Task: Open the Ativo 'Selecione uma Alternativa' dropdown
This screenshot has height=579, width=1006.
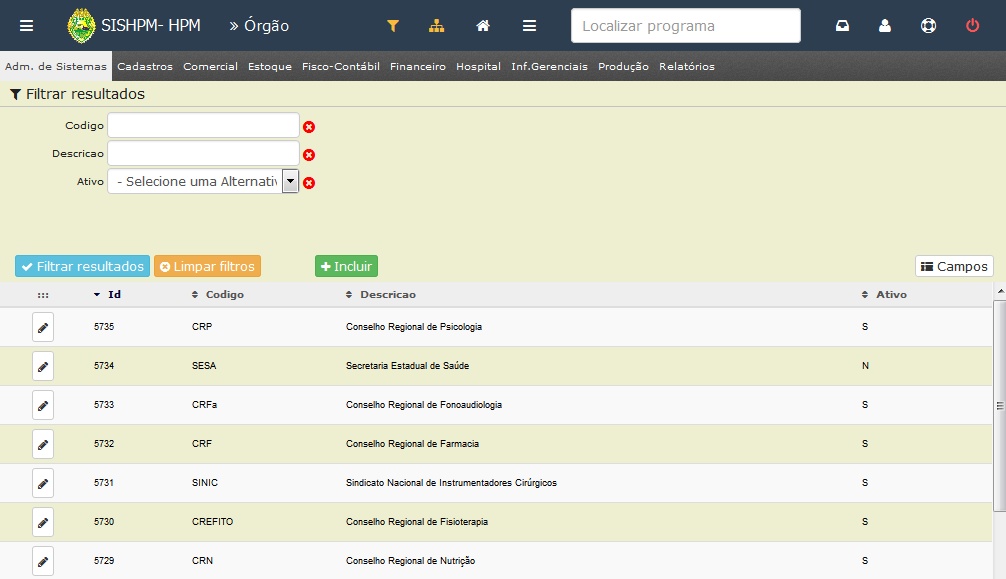Action: point(203,182)
